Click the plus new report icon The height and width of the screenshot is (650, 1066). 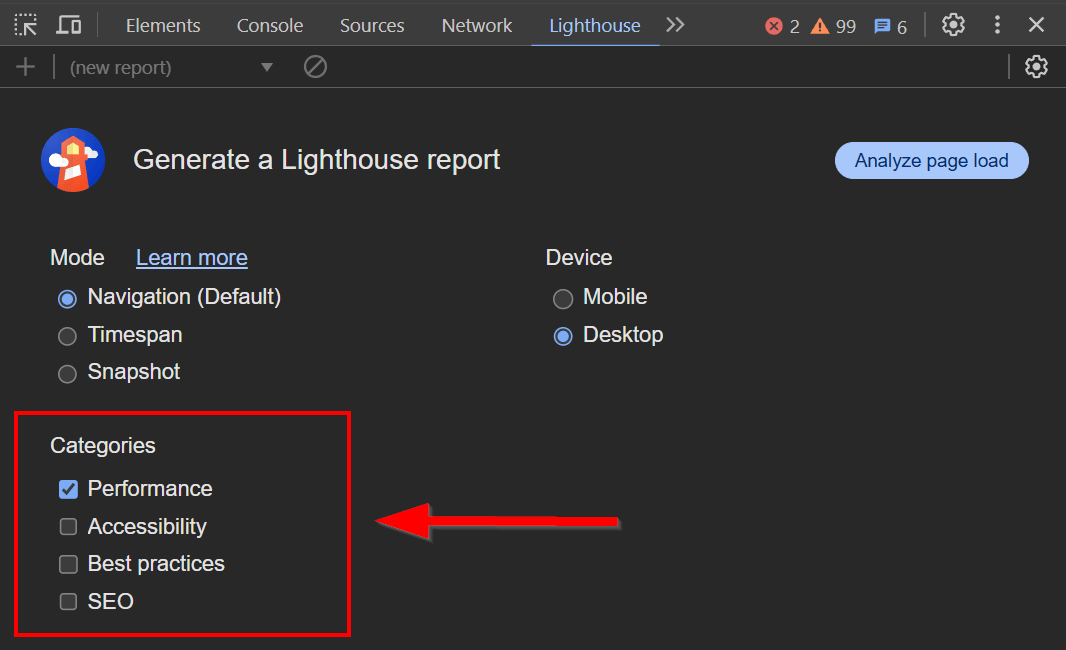point(26,67)
